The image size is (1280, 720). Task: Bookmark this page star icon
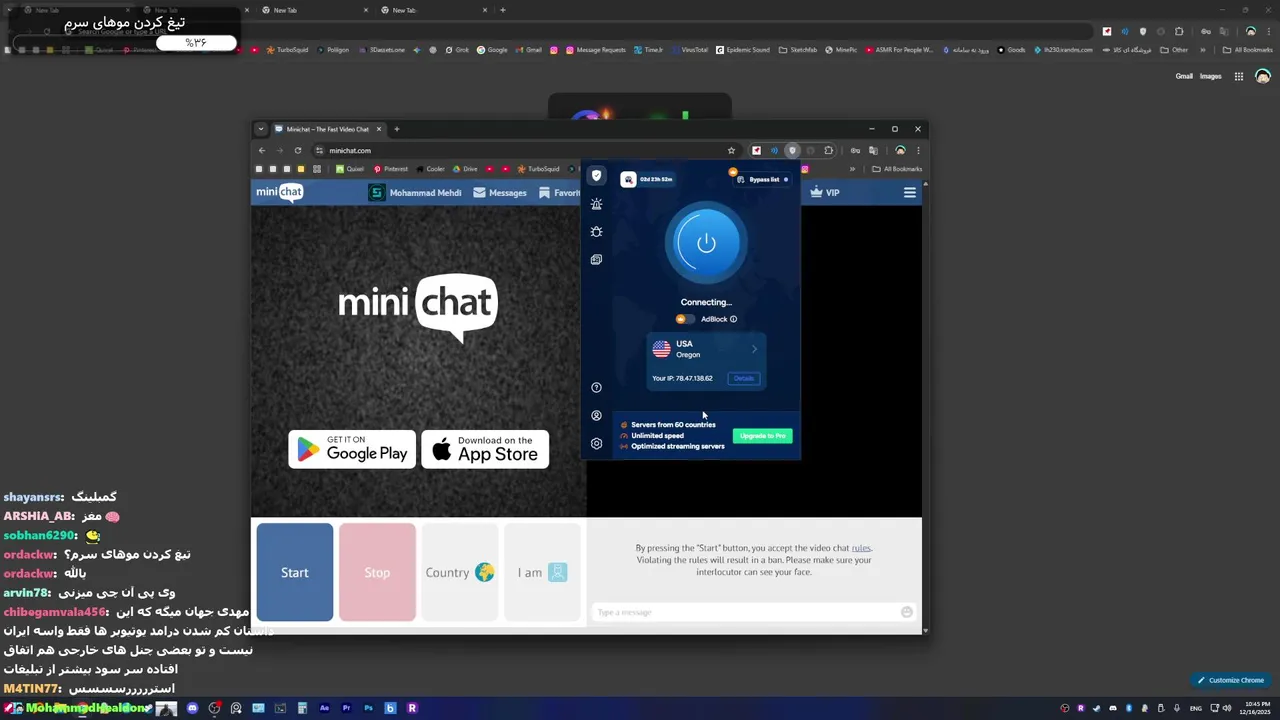(x=731, y=151)
